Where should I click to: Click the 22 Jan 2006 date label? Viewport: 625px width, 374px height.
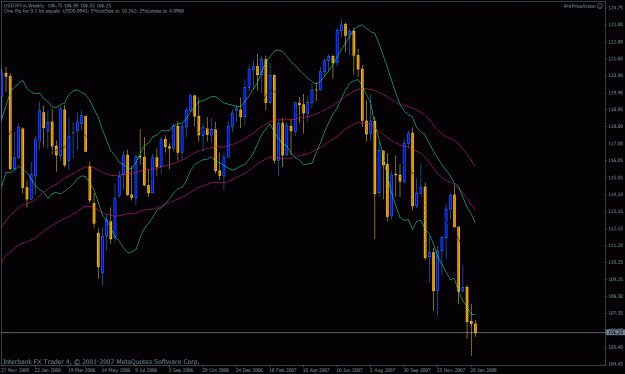[x=48, y=370]
